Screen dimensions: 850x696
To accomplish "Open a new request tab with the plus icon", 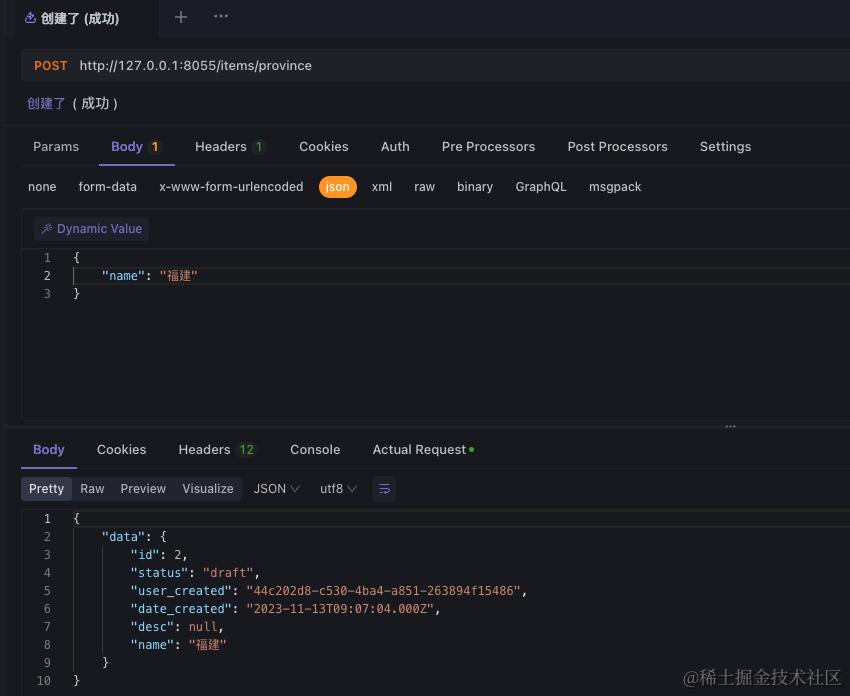I will 180,17.
